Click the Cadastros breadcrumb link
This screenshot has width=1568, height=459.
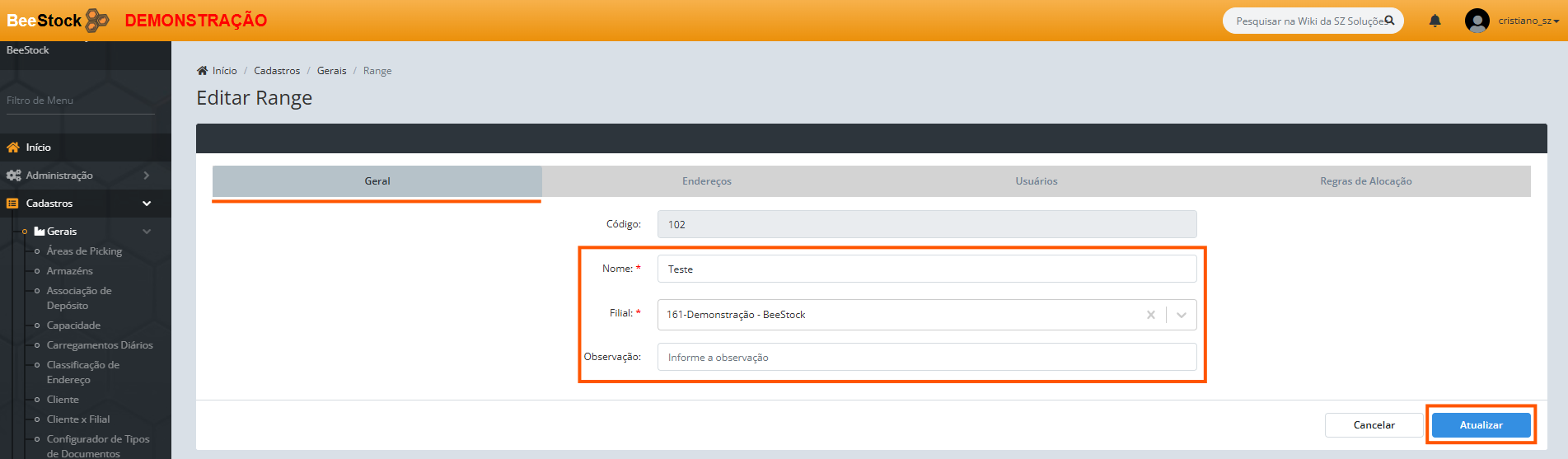pyautogui.click(x=277, y=71)
